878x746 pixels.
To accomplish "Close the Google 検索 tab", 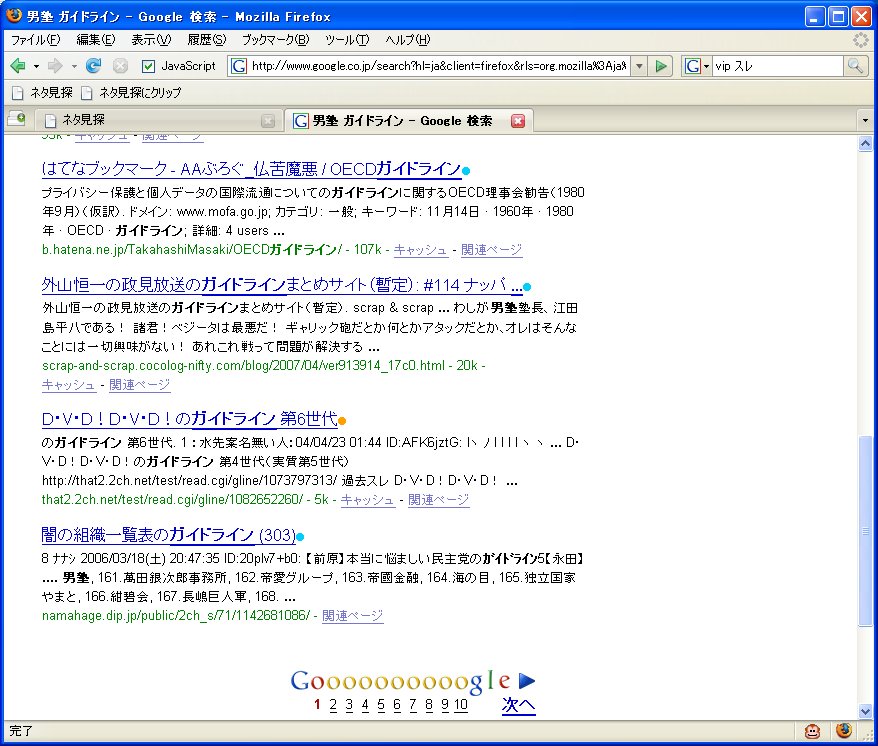I will 518,120.
